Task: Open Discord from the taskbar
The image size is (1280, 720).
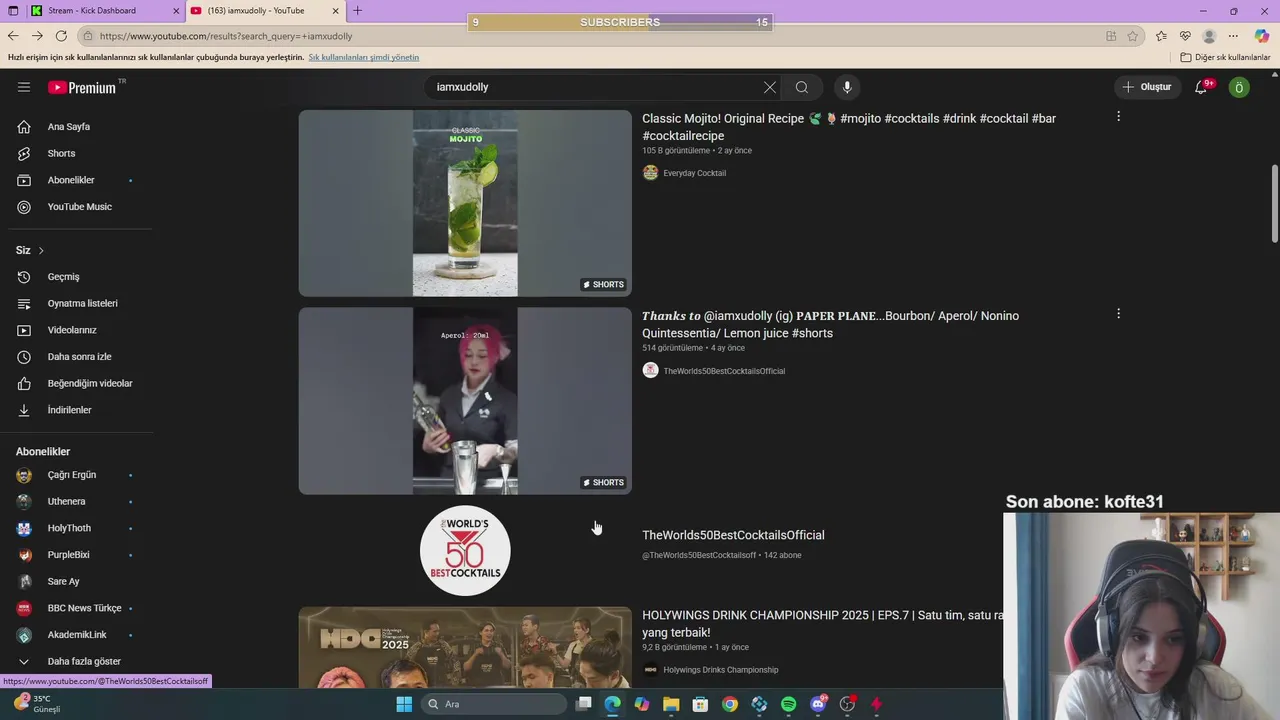Action: click(x=818, y=704)
